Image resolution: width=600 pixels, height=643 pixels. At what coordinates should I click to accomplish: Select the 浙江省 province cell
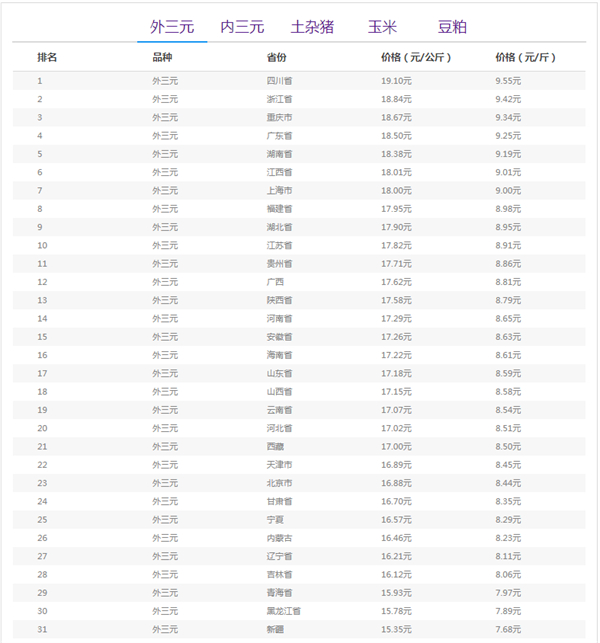[x=279, y=99]
